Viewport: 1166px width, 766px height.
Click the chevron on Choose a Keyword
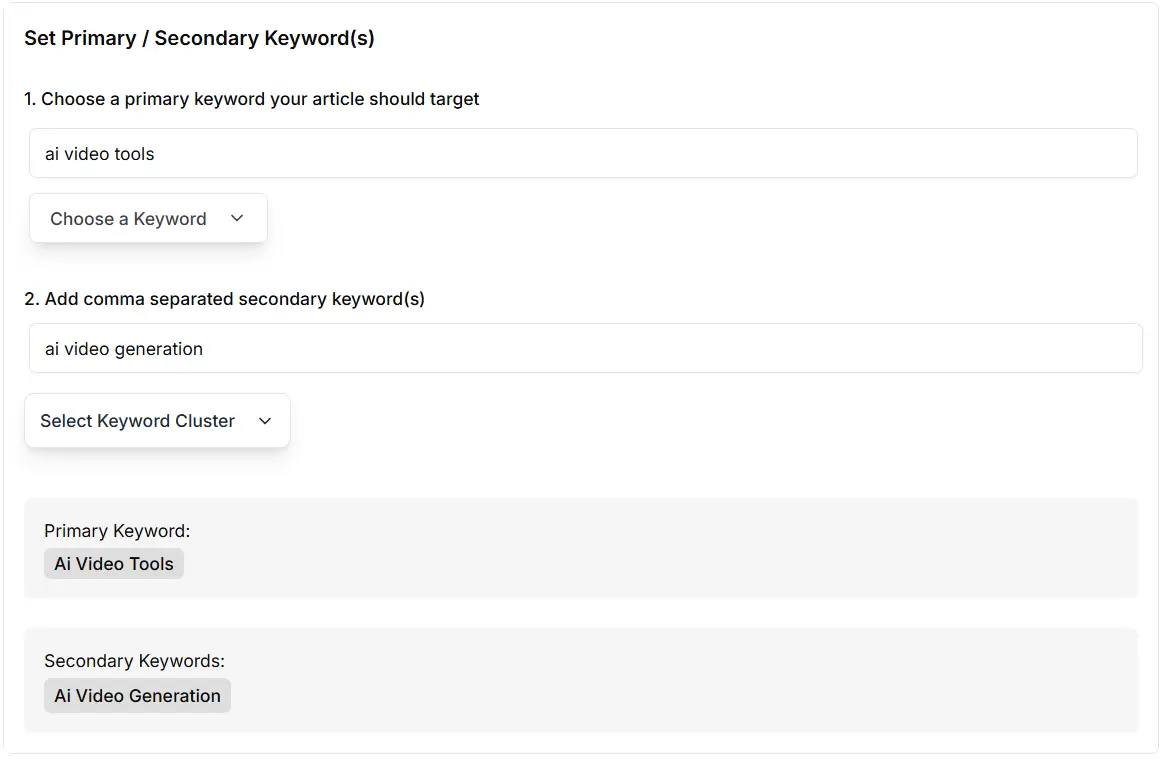pyautogui.click(x=237, y=218)
